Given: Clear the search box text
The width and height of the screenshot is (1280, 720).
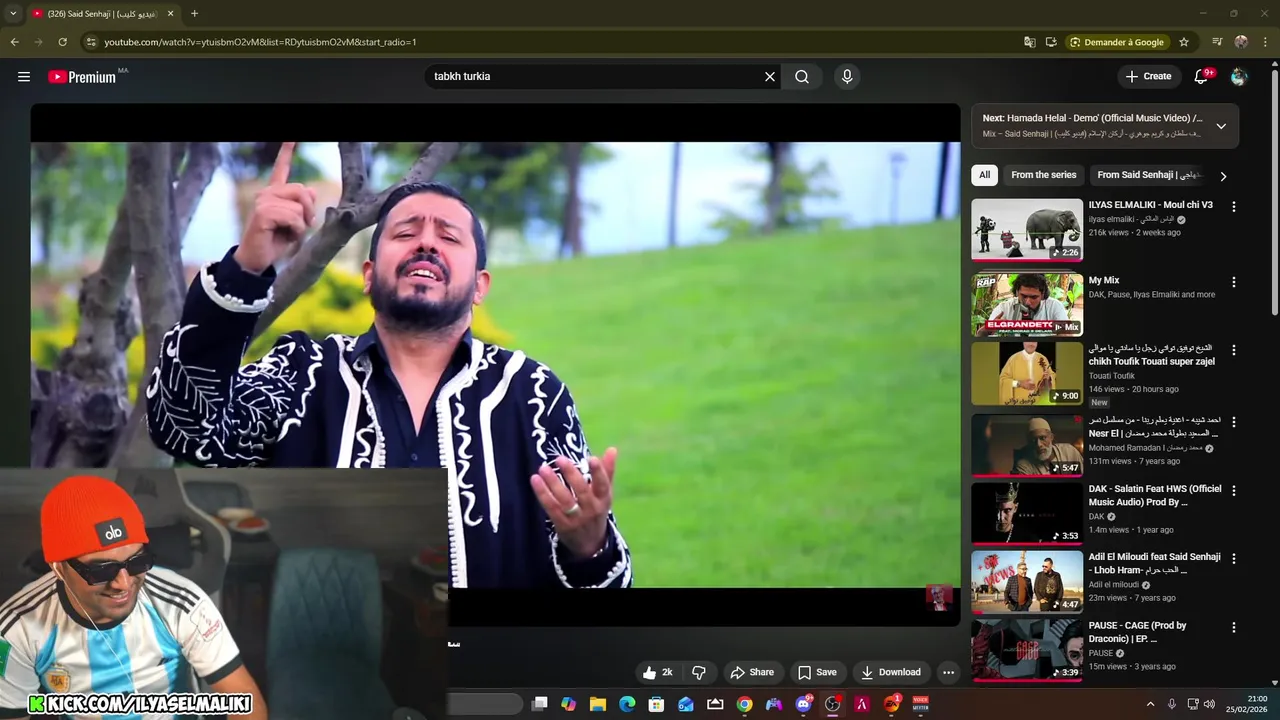Looking at the screenshot, I should click(x=770, y=76).
